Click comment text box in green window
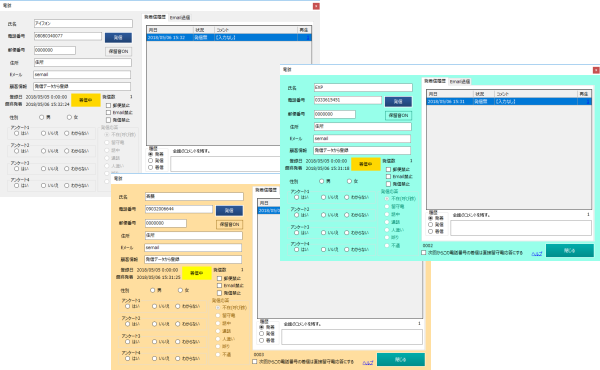This screenshot has width=600, height=370. [x=521, y=228]
